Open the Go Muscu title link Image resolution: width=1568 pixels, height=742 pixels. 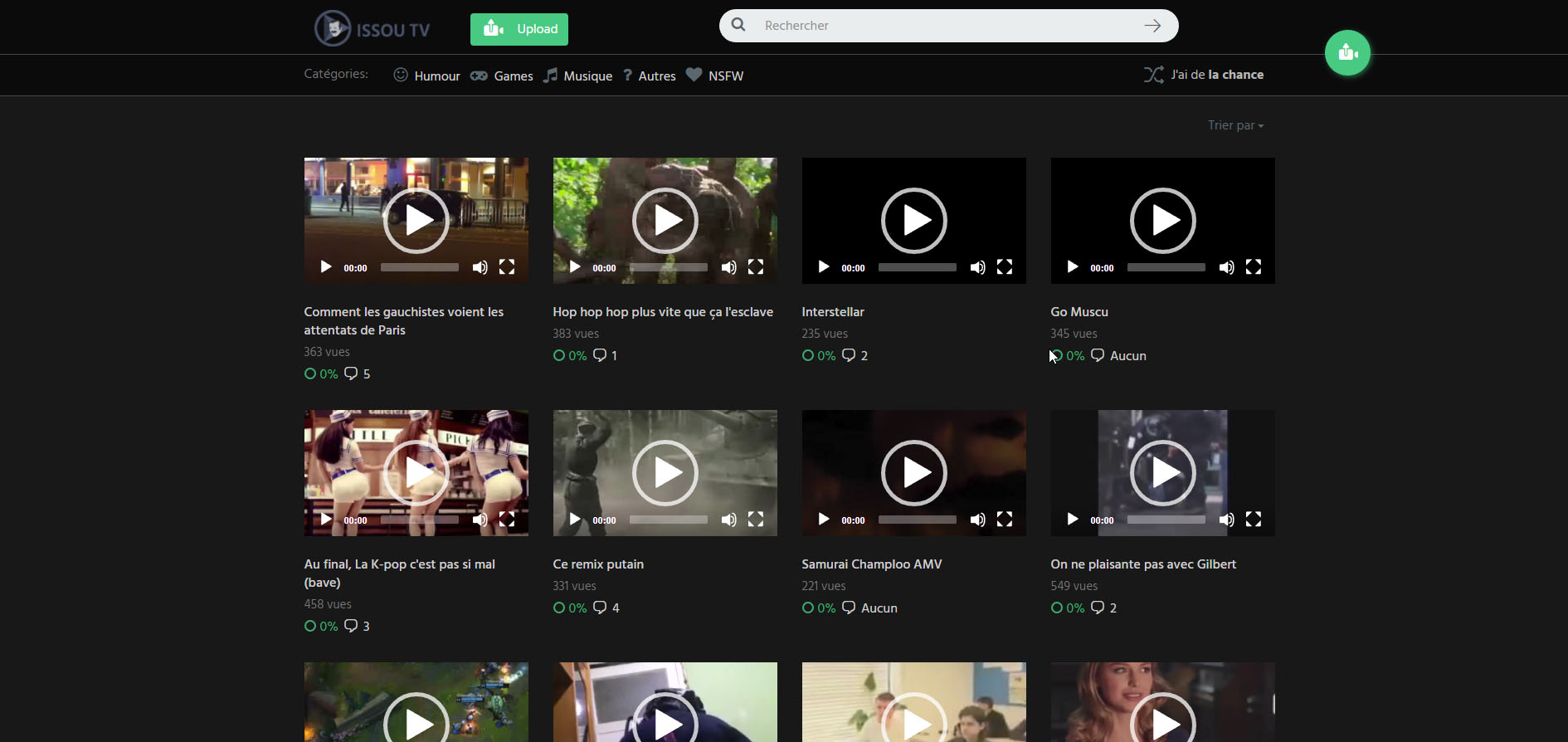[1079, 312]
